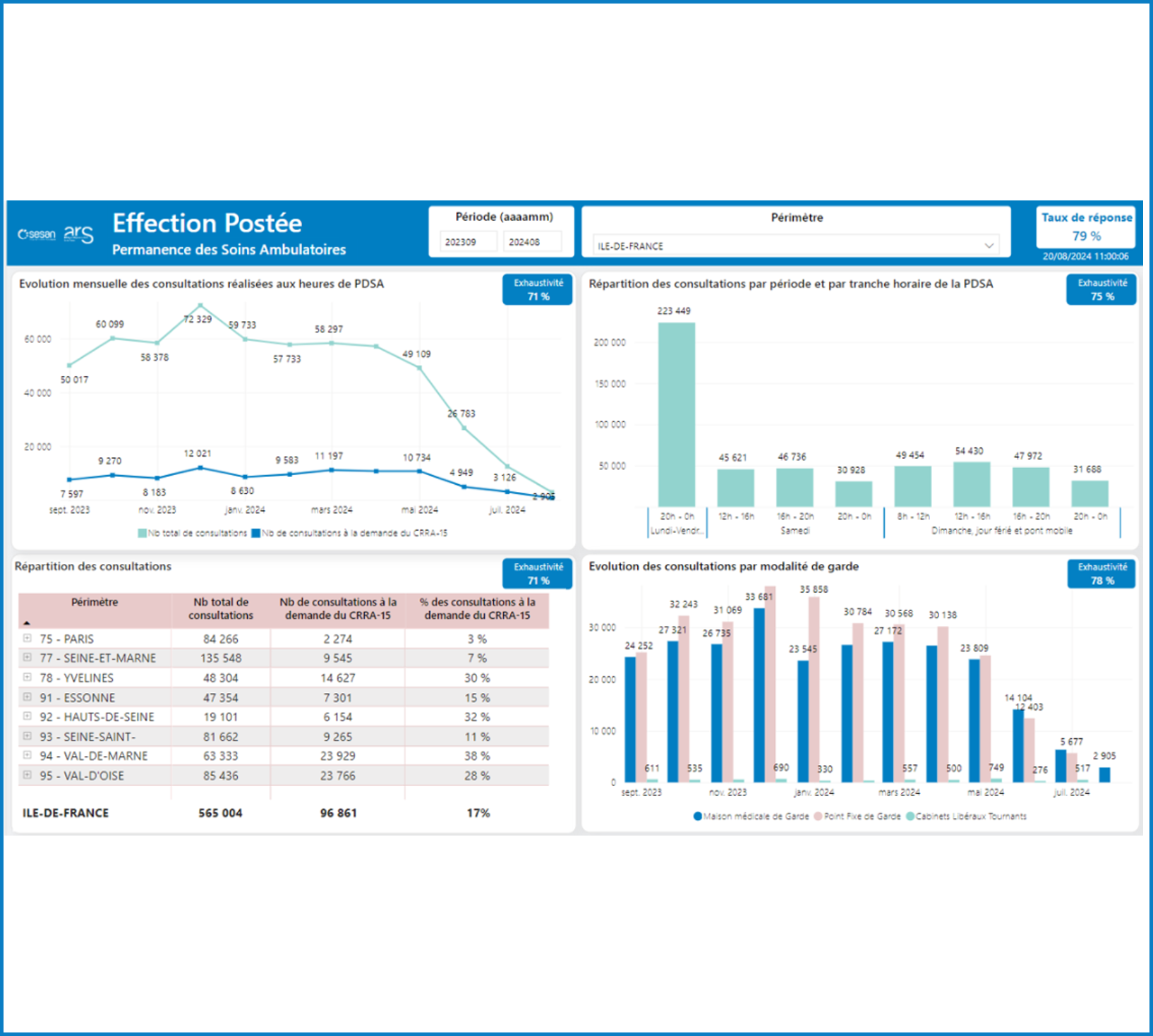Screen dimensions: 1153x1036
Task: Click cell value 14 627 for Yvelines
Action: (338, 677)
